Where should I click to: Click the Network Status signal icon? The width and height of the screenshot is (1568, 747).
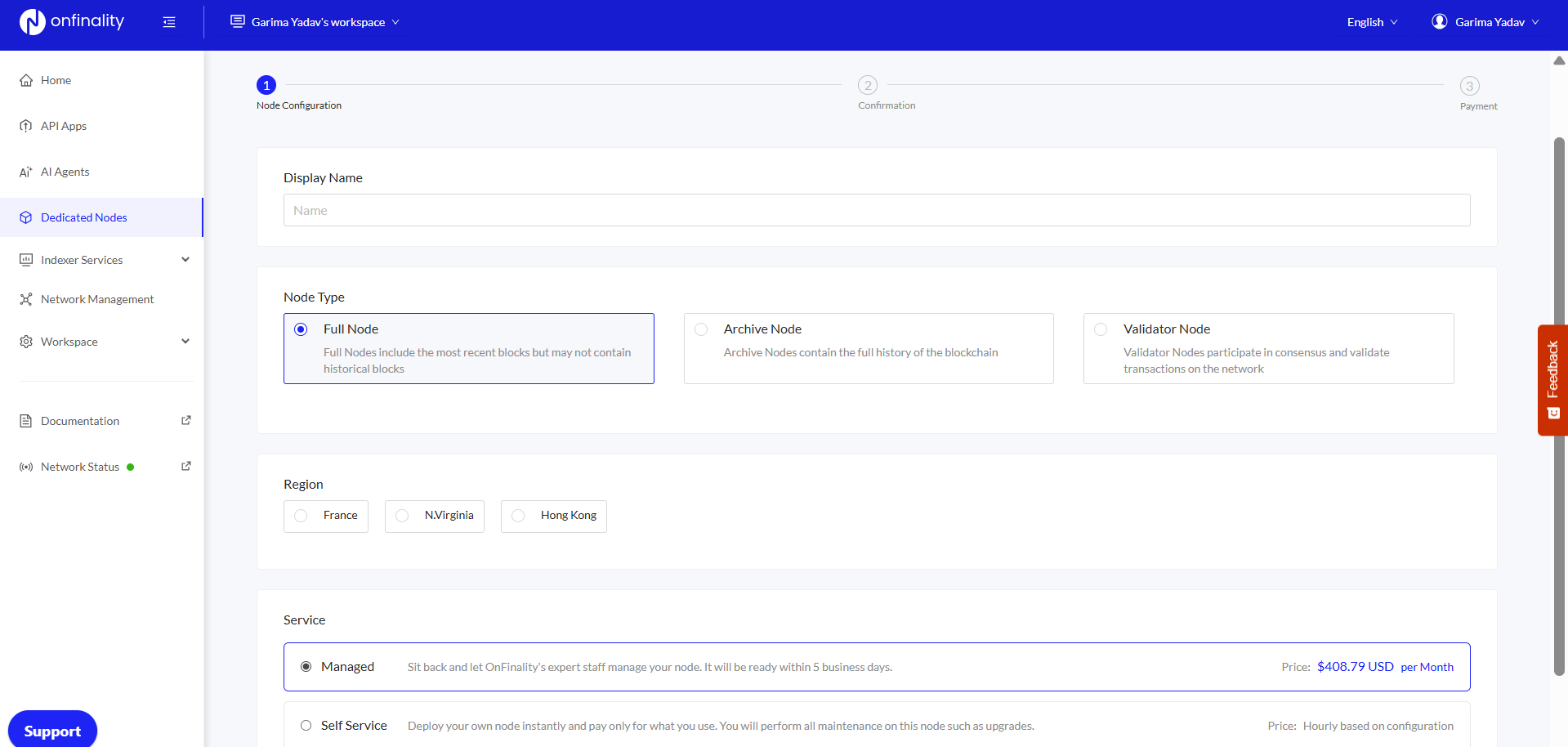[x=25, y=466]
